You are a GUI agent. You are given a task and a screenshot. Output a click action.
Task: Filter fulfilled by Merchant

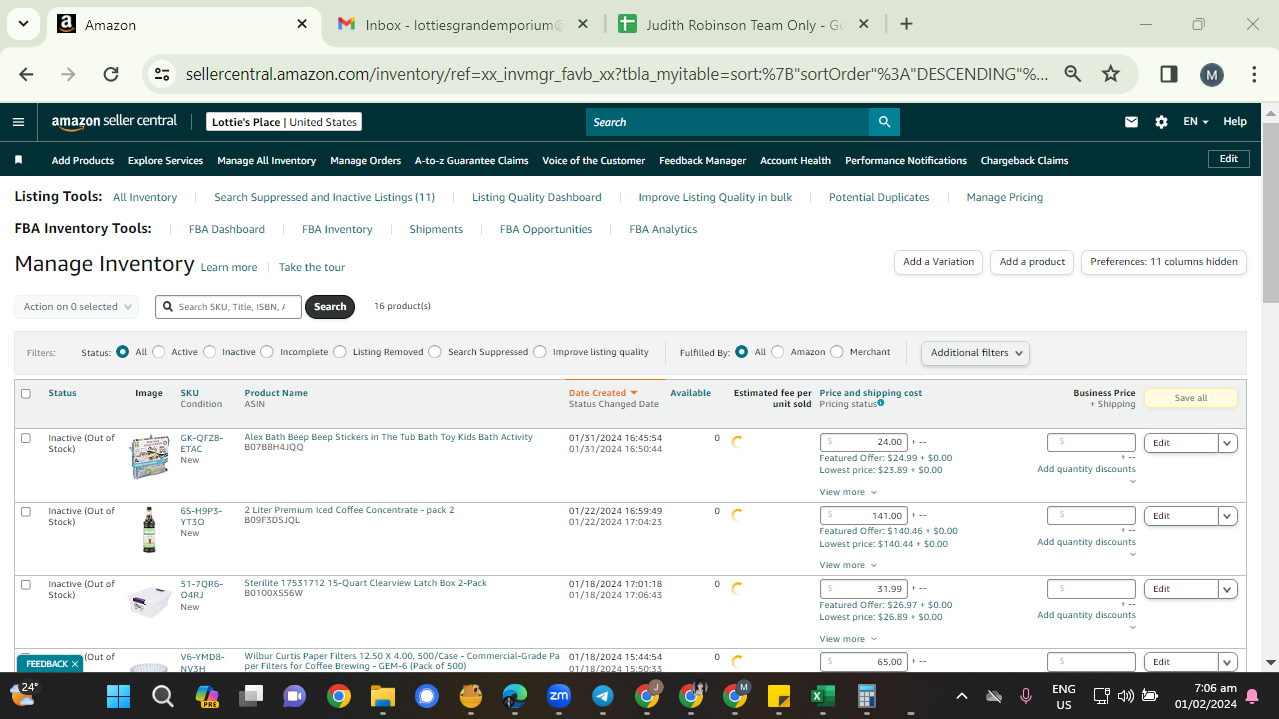(837, 352)
